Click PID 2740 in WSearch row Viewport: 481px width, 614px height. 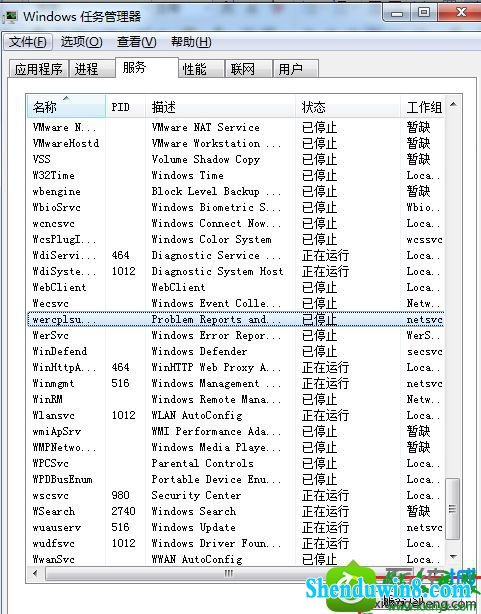[x=123, y=511]
